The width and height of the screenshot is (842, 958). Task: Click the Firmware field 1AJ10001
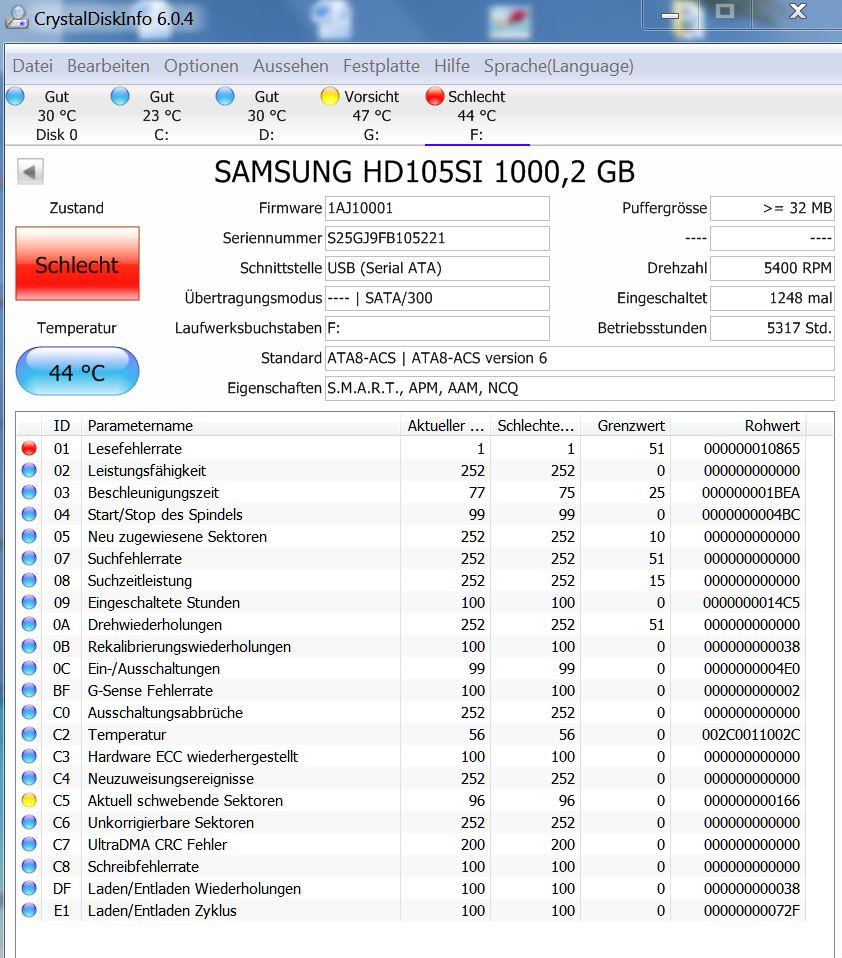tap(437, 208)
